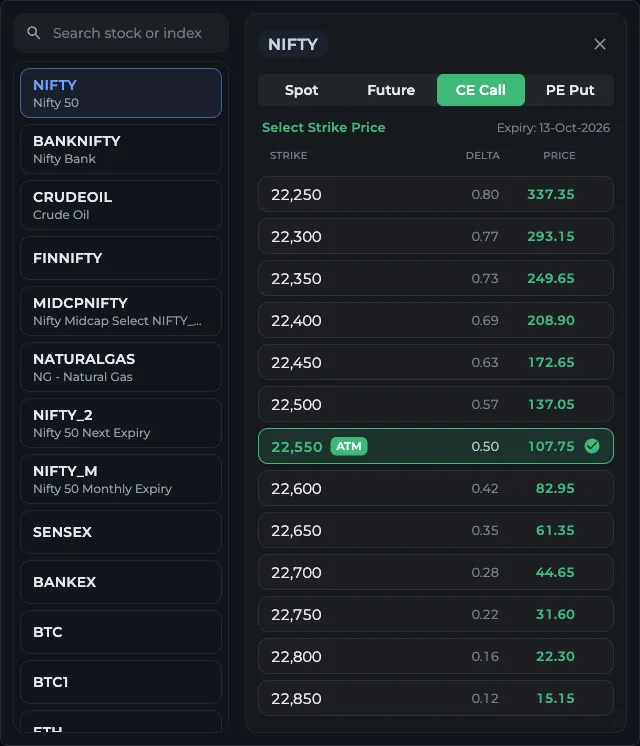Select strike 22,250 row
The width and height of the screenshot is (640, 746).
coord(436,194)
